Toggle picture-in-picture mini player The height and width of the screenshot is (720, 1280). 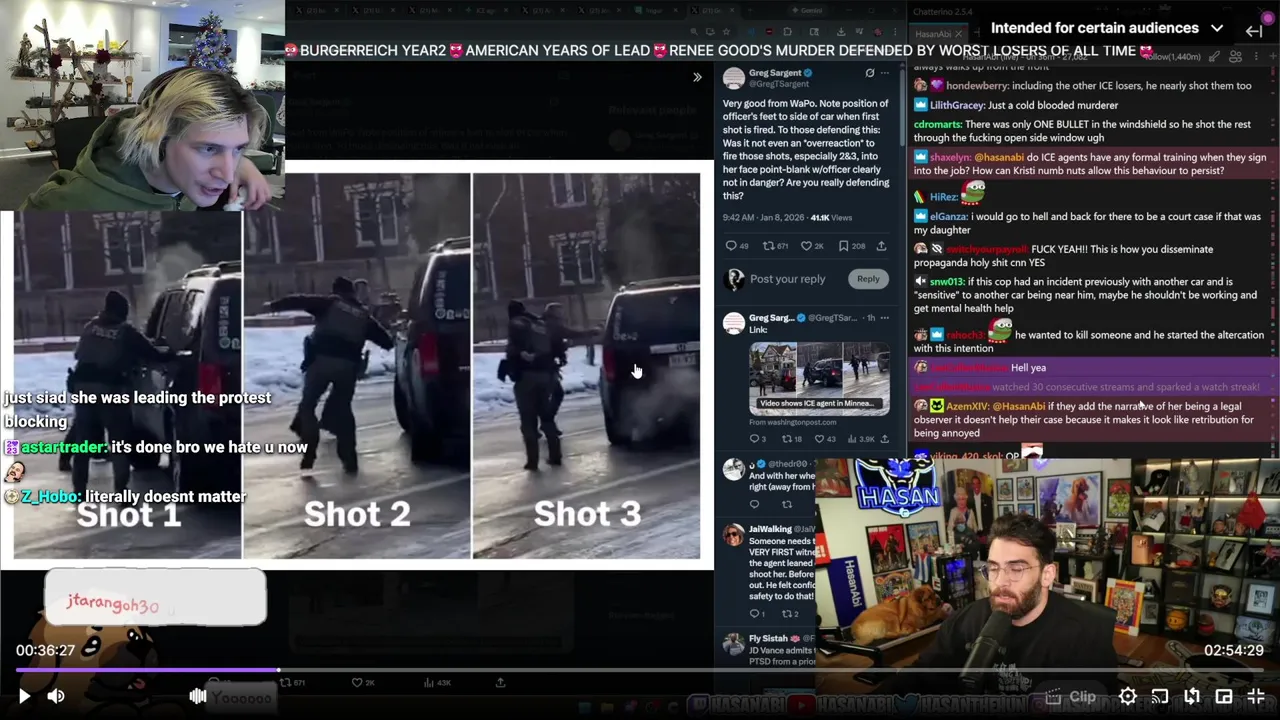[1224, 696]
